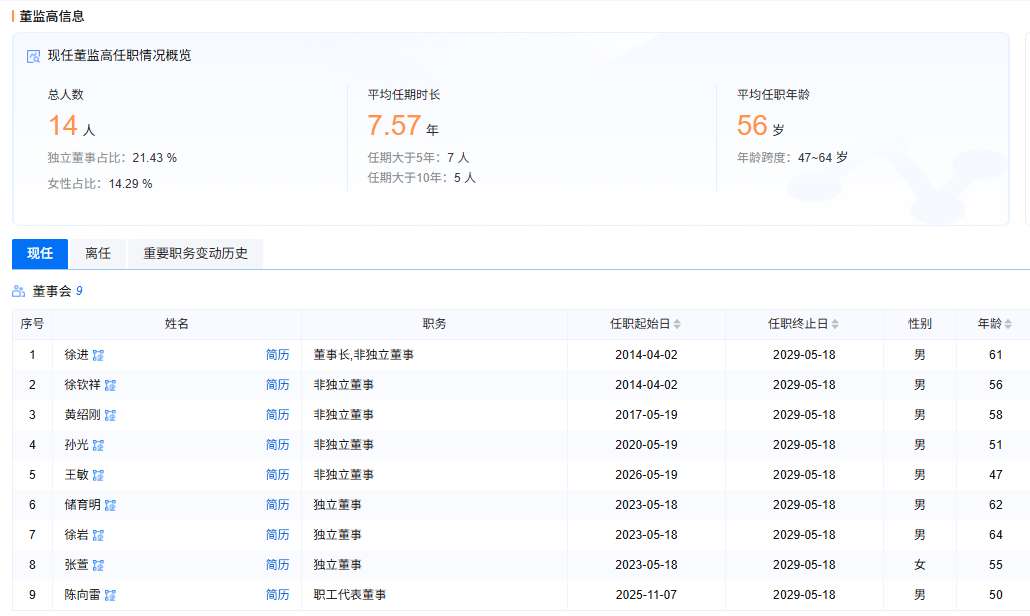Click the name 徐钦祥 in the table
Screen dimensions: 1030x616
click(x=82, y=385)
